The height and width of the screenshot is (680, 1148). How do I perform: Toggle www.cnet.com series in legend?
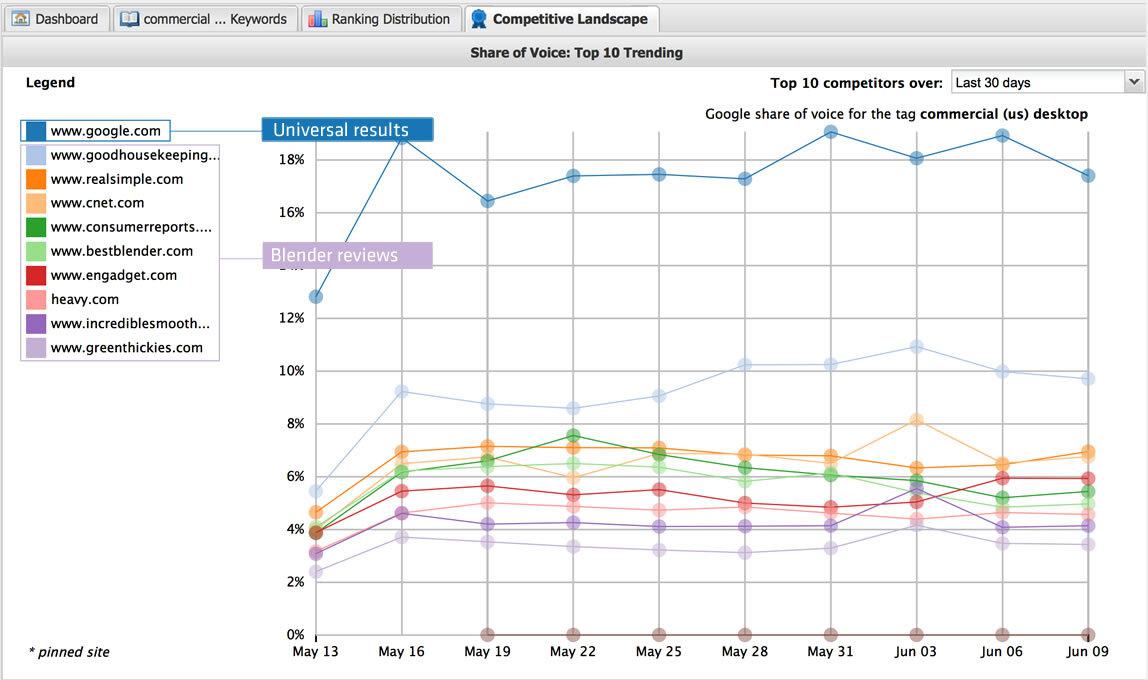point(97,203)
